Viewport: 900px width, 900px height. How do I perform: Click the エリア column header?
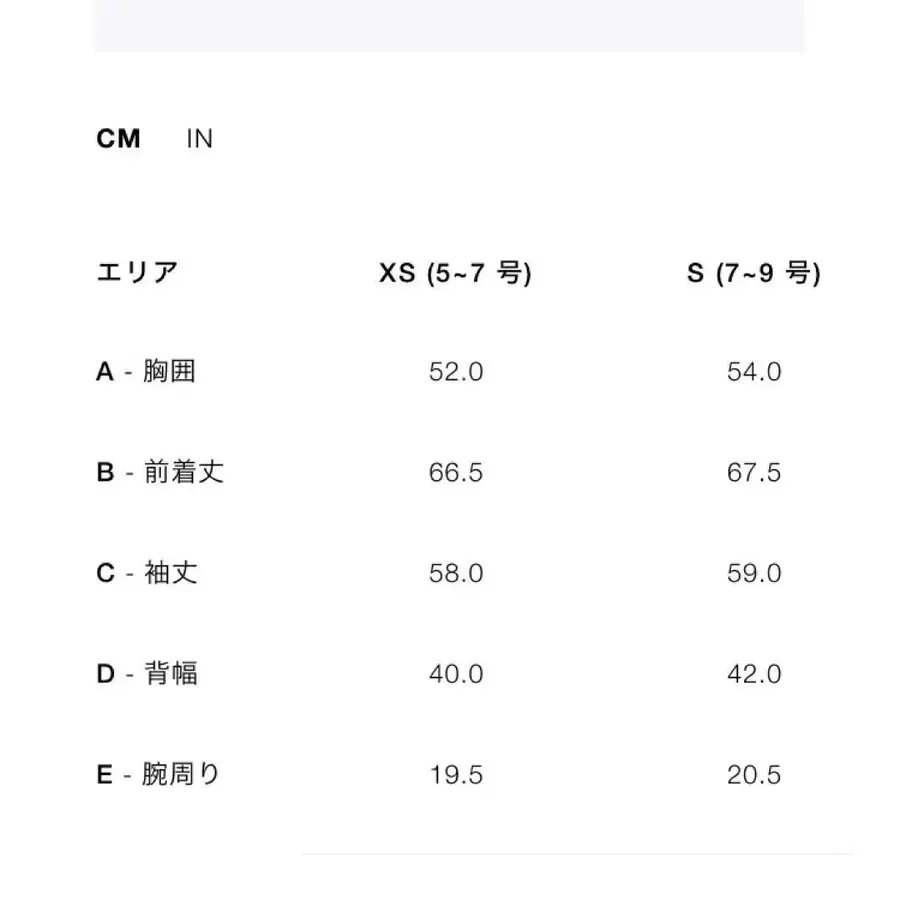[x=137, y=273]
